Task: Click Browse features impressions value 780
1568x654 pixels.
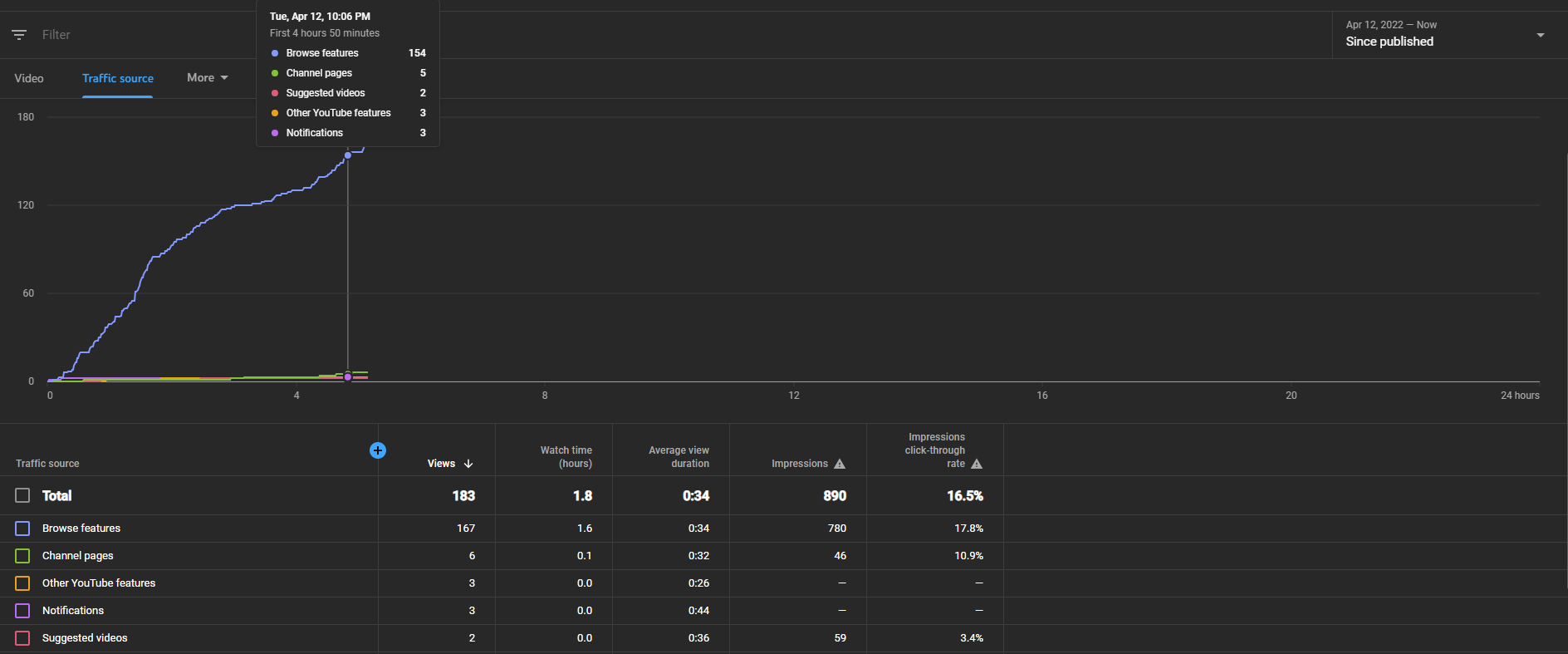Action: [x=837, y=529]
